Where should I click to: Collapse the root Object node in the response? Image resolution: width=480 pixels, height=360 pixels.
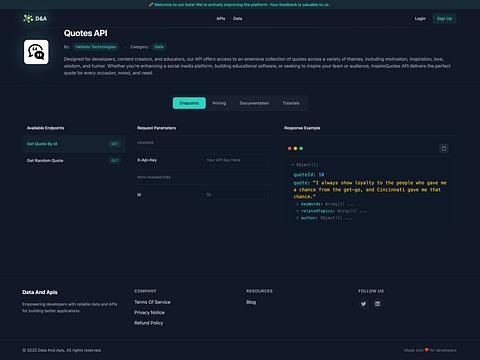pyautogui.click(x=293, y=165)
